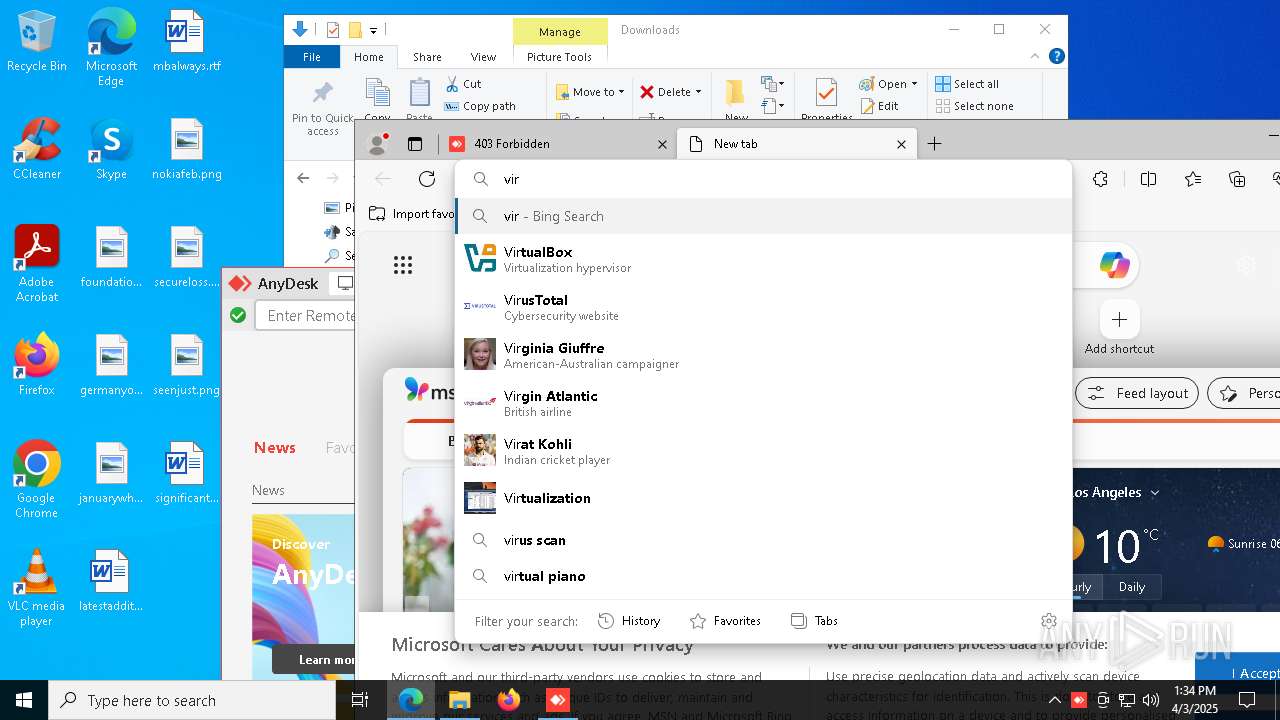This screenshot has width=1280, height=720.
Task: Open Explorer File menu tab
Action: 312,57
